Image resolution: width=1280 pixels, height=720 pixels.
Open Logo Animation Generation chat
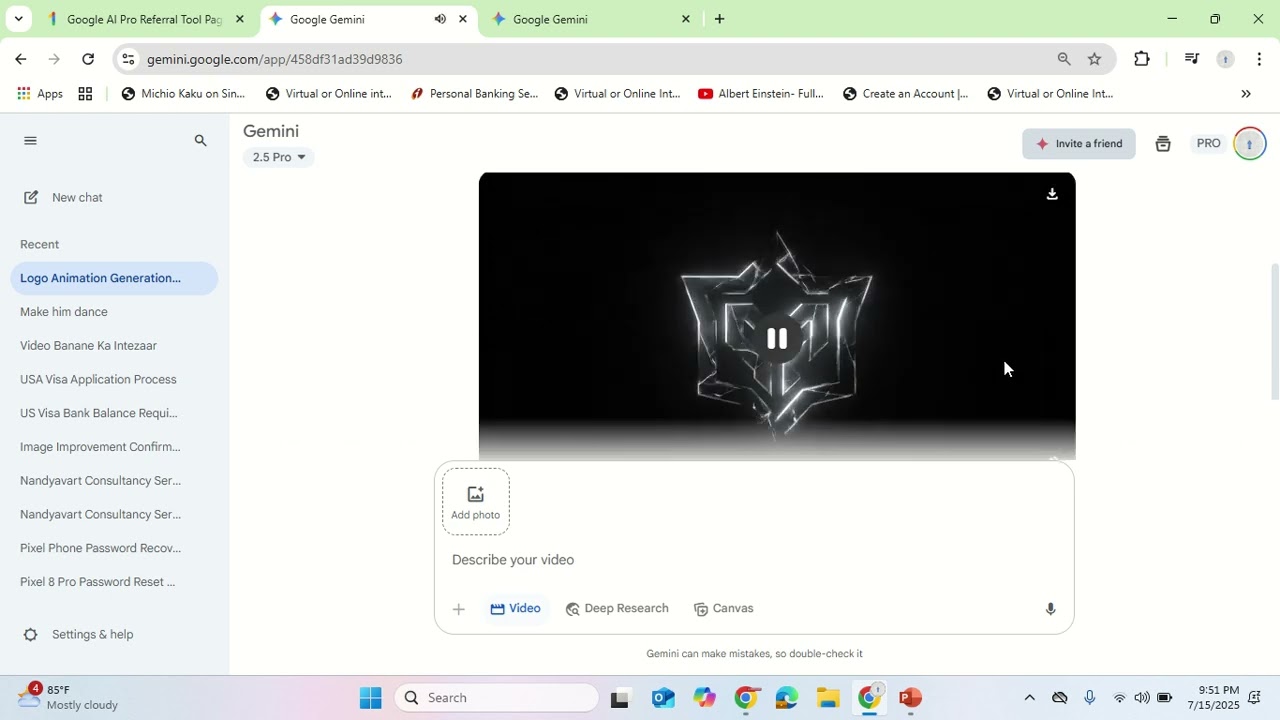[x=114, y=278]
